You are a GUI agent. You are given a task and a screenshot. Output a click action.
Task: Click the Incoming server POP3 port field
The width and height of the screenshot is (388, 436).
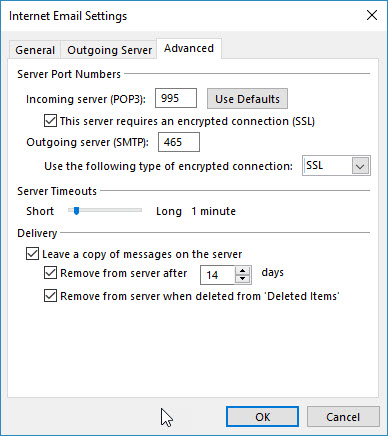[176, 98]
